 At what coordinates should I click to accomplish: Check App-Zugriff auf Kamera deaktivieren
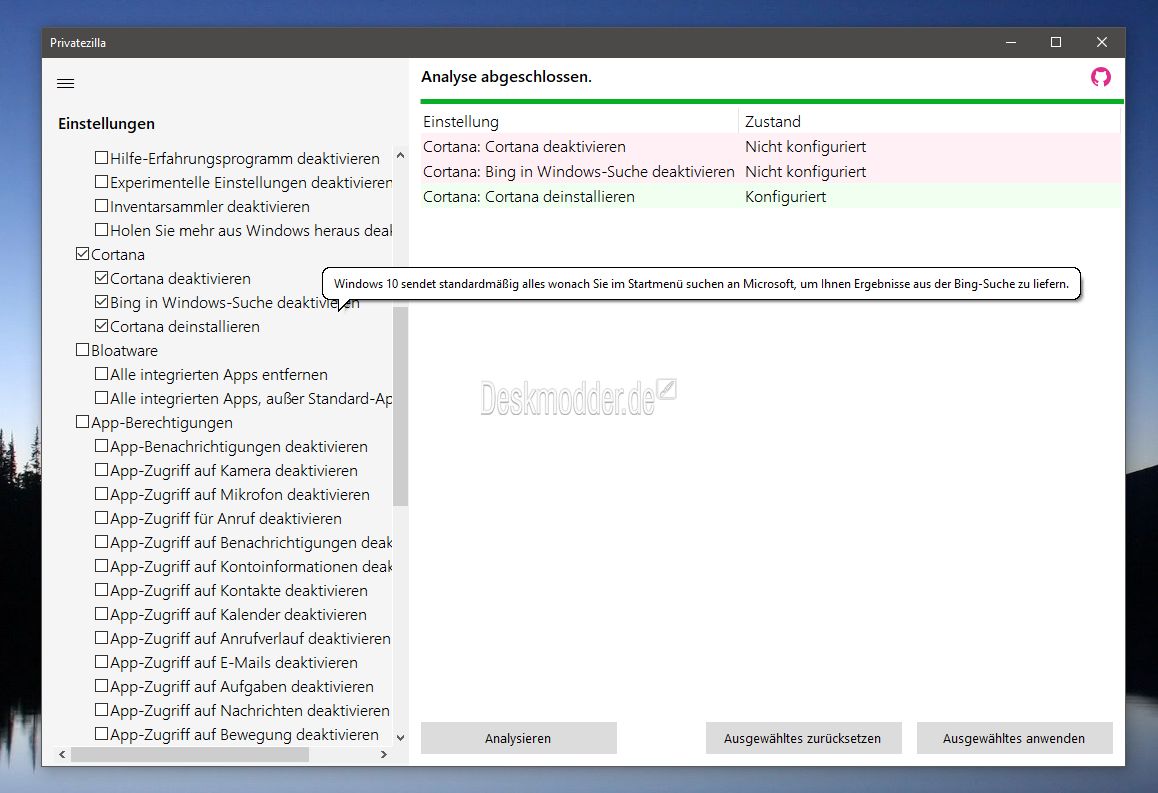102,470
